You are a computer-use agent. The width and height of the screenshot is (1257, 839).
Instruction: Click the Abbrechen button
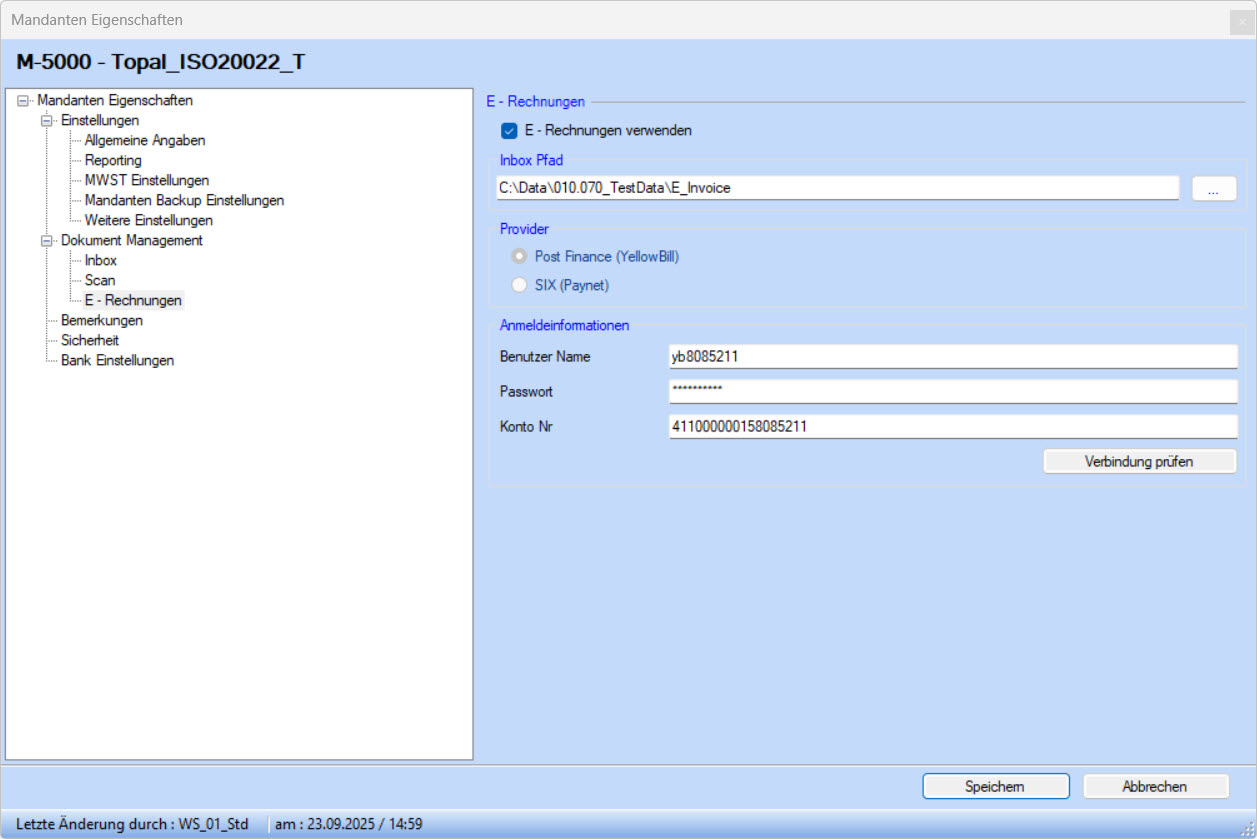coord(1154,787)
